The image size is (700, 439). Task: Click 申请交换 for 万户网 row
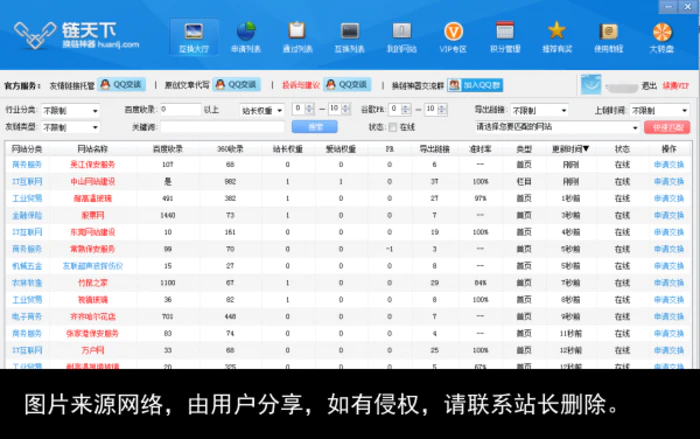point(669,350)
